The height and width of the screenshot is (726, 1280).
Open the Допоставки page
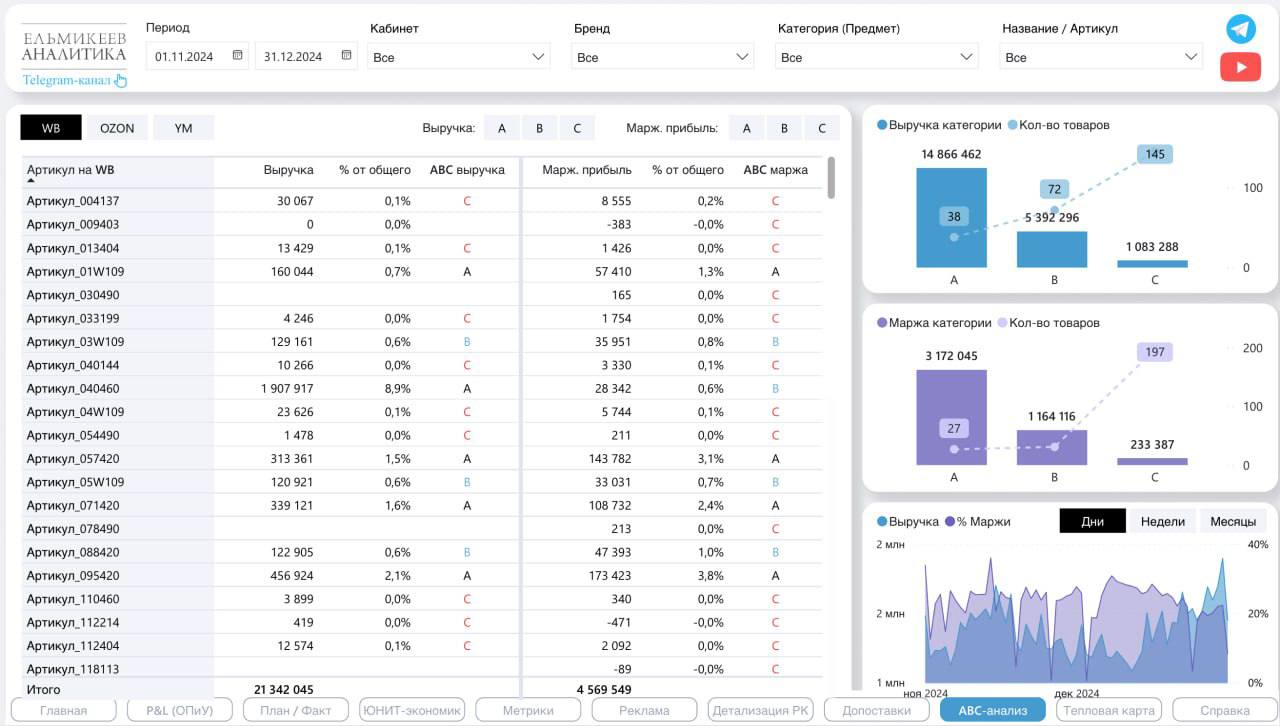coord(877,710)
